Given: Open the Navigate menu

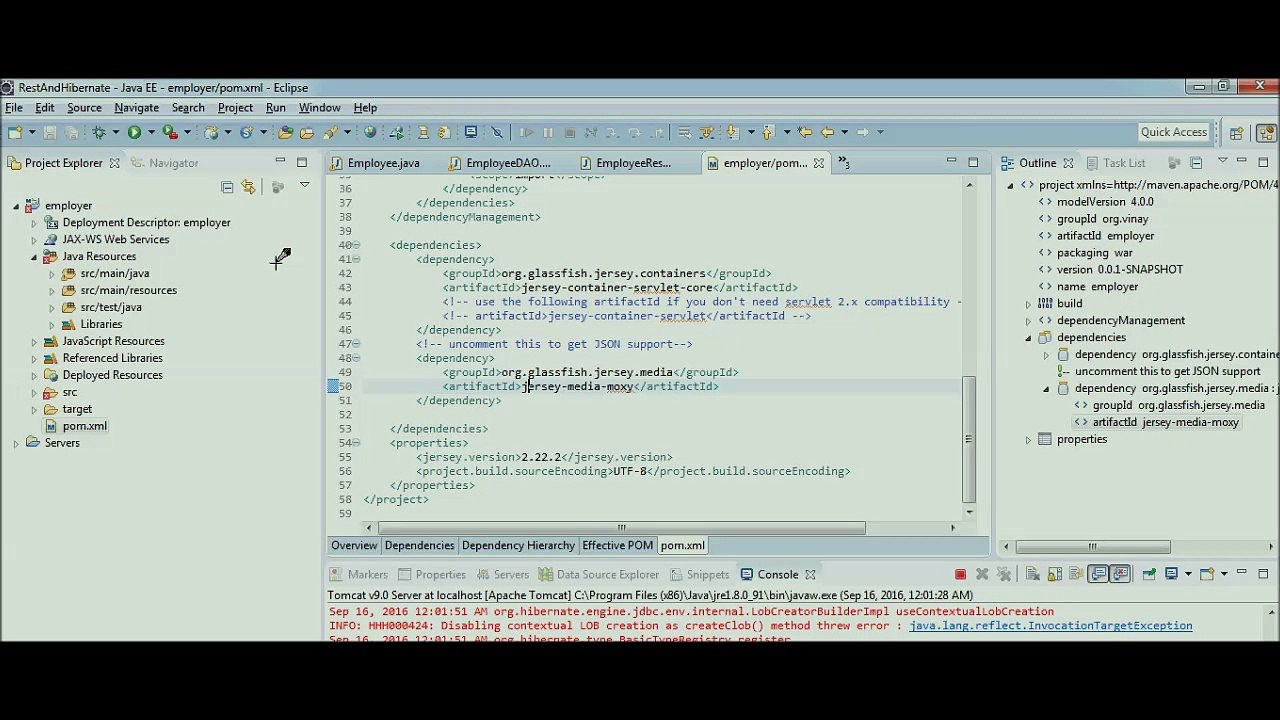Looking at the screenshot, I should pyautogui.click(x=136, y=108).
